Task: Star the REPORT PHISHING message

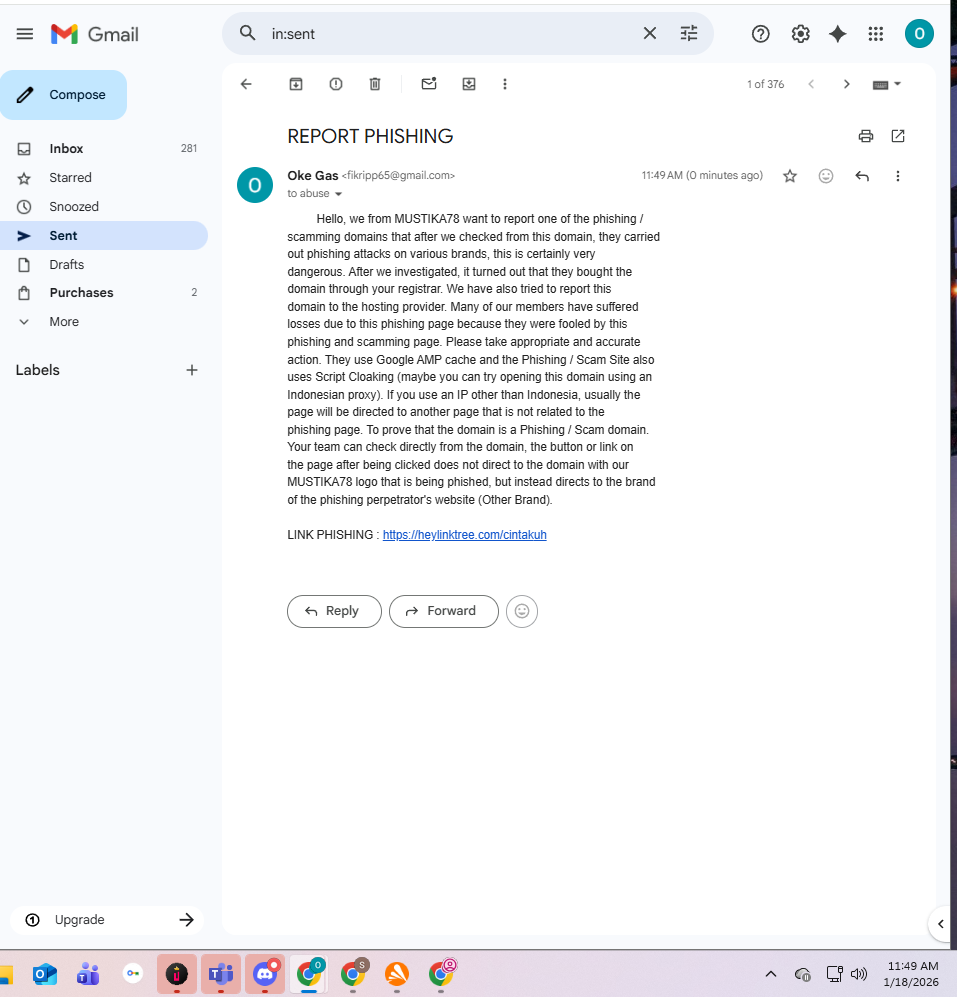Action: (790, 176)
